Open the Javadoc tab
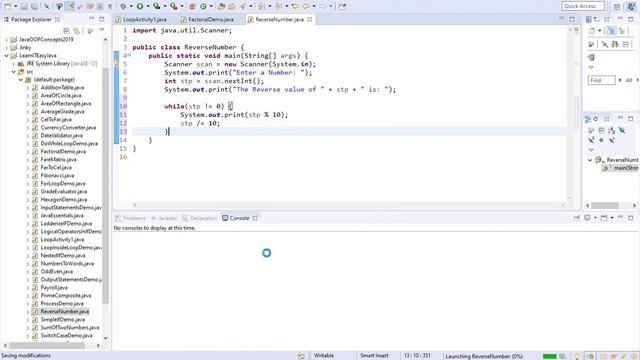Screen dimensions: 640x360 pos(164,218)
